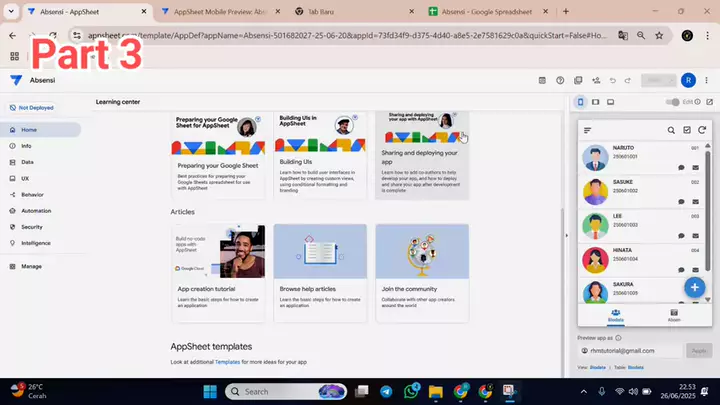
Task: Click the multi-select checkbox icon in preview
Action: pos(686,130)
